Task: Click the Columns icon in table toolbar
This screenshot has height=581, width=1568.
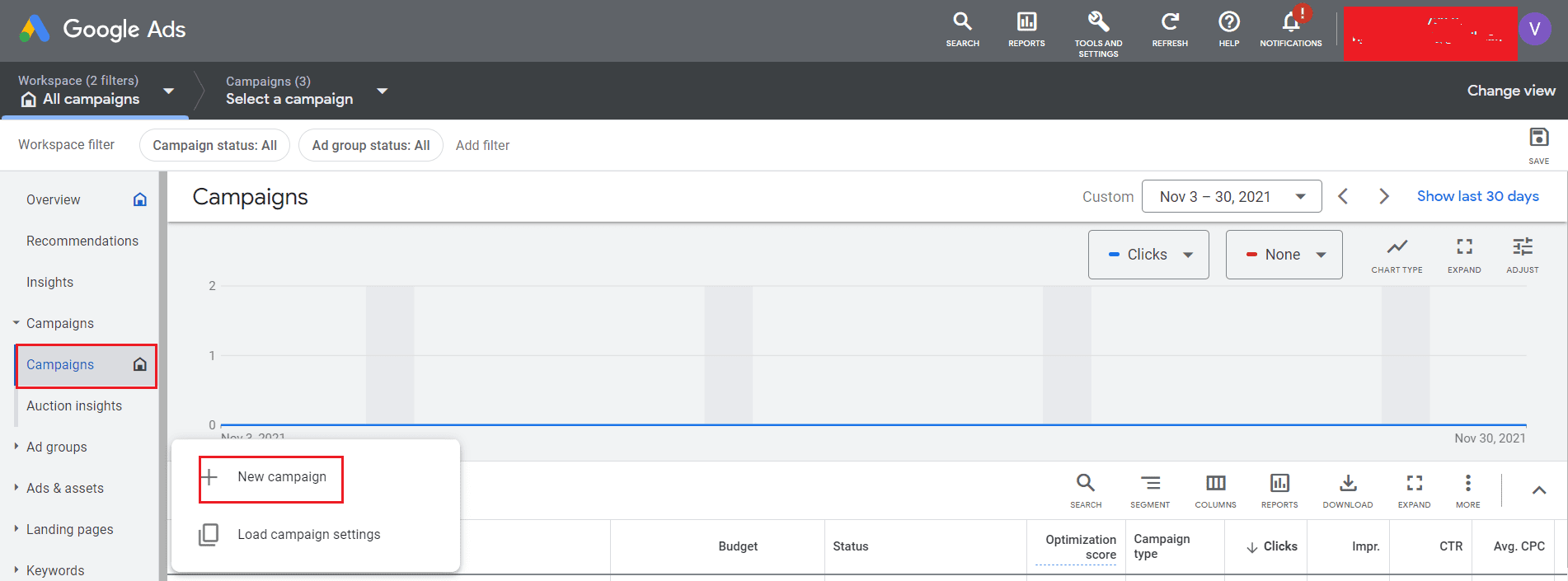Action: click(x=1215, y=483)
